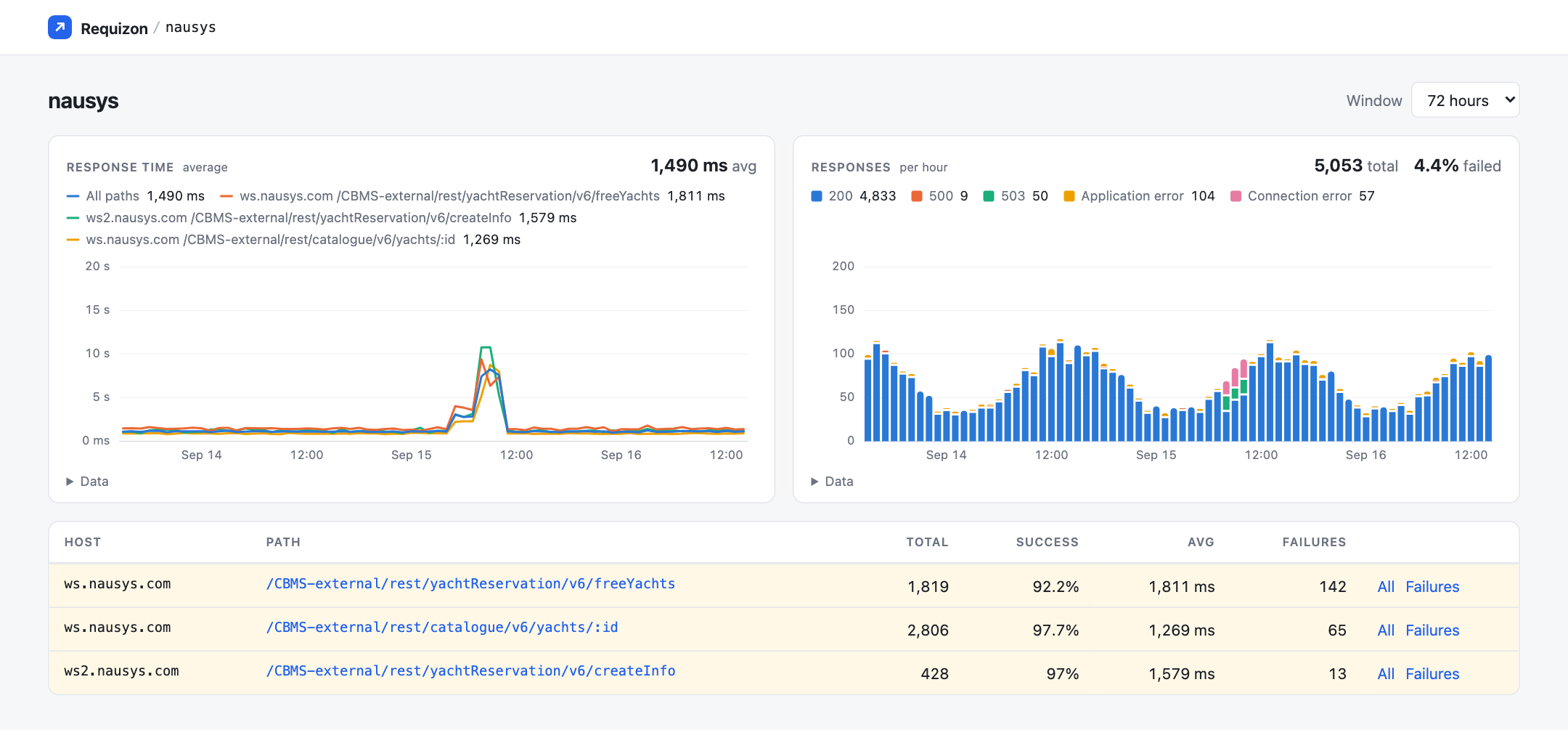Image resolution: width=1568 pixels, height=730 pixels.
Task: Expand Data under Responses chart
Action: point(832,482)
